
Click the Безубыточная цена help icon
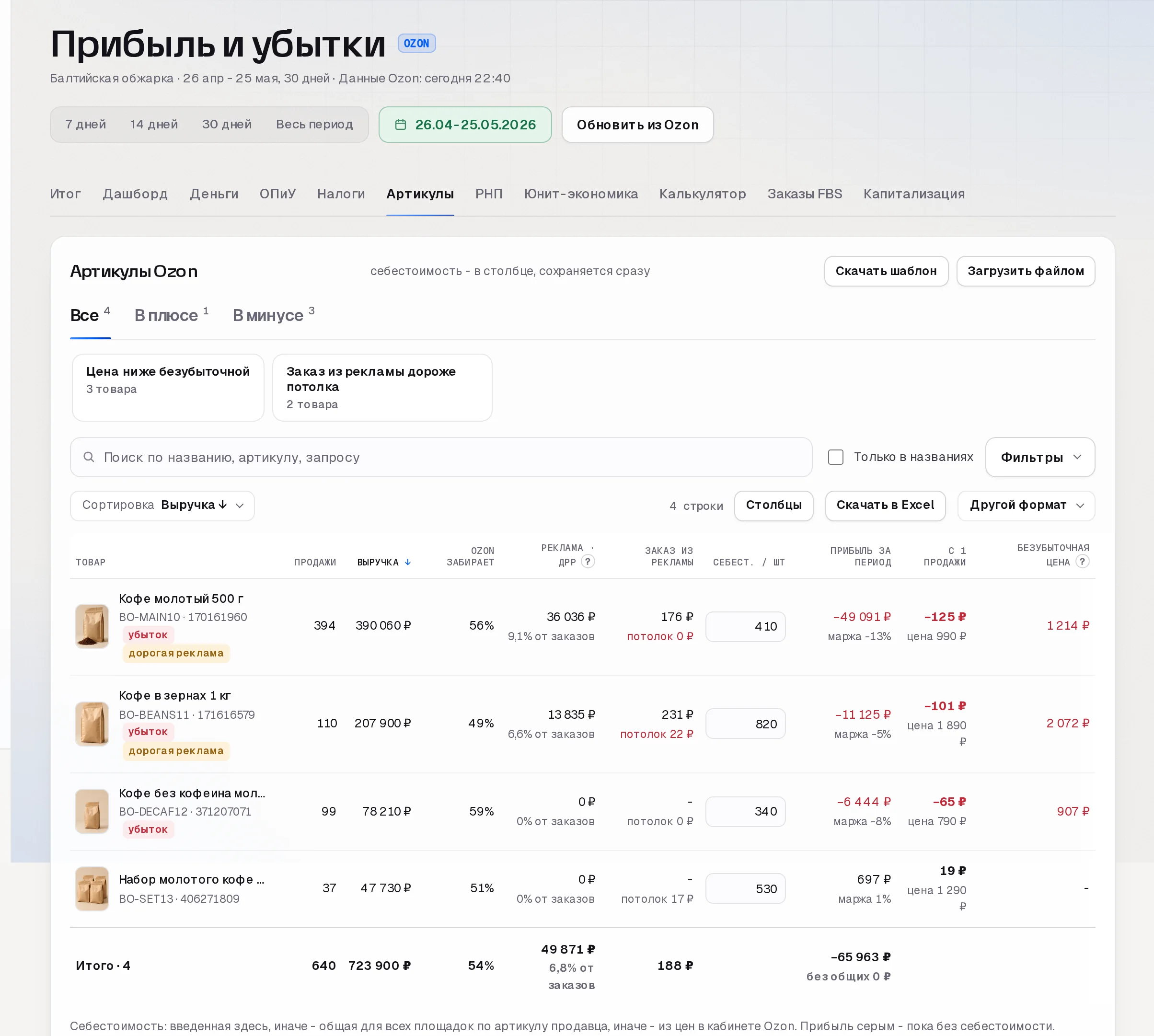[1082, 562]
